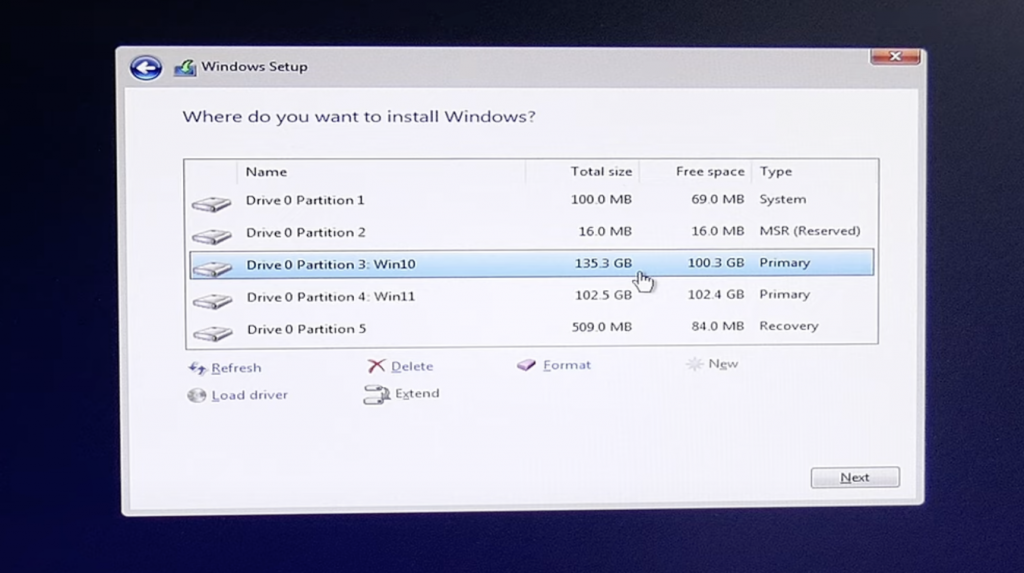
Task: Select drive icon for Partition 1
Action: (x=212, y=204)
